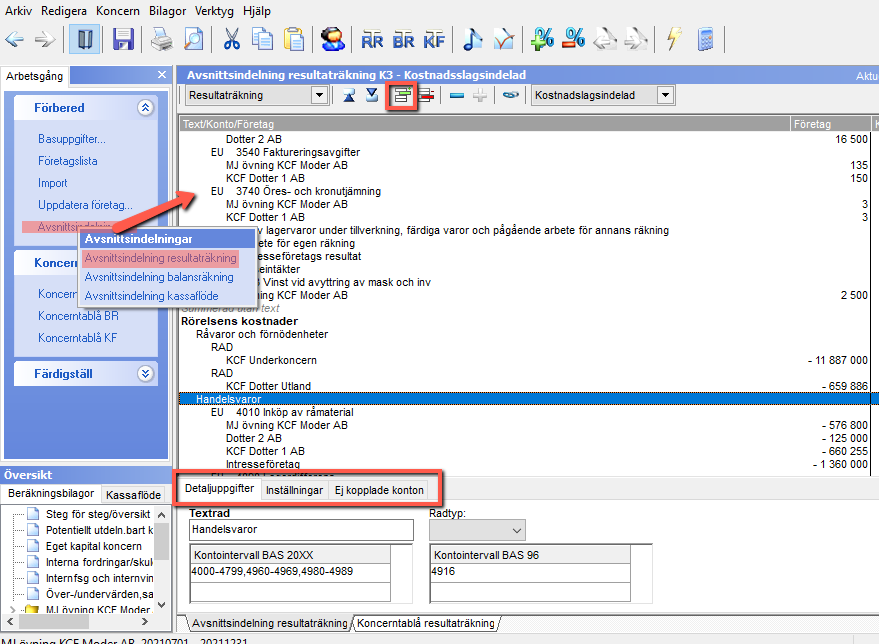Cut with the scissors icon
Viewport: 879px width, 644px height.
pos(231,40)
